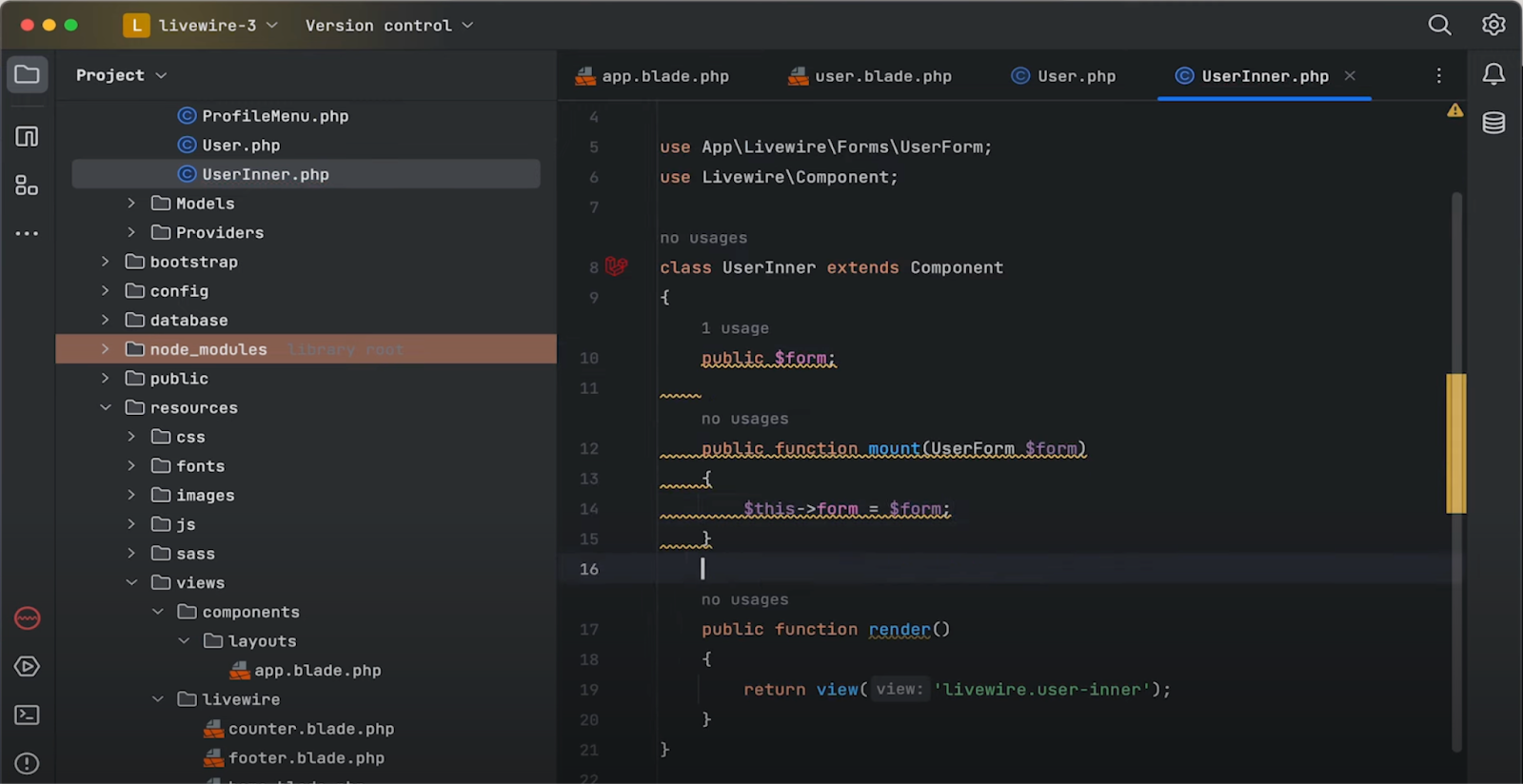Screen dimensions: 1523x784
Task: Open IDE settings gear icon
Action: click(x=1493, y=25)
